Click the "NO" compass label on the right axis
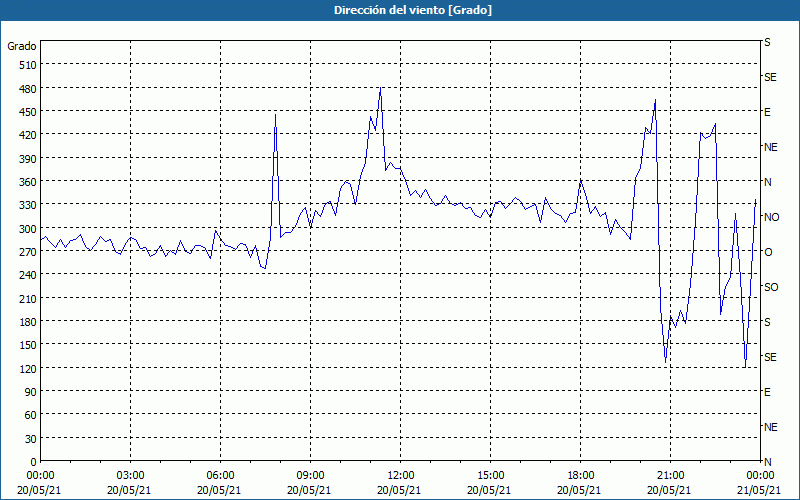 click(771, 217)
